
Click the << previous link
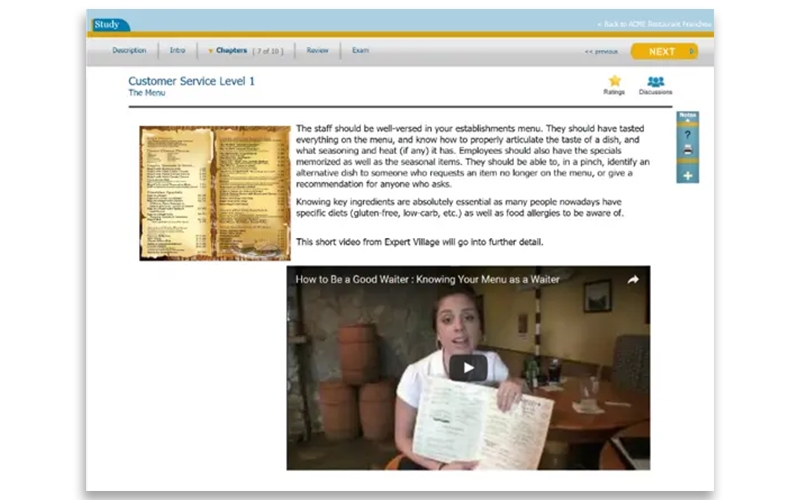[601, 51]
